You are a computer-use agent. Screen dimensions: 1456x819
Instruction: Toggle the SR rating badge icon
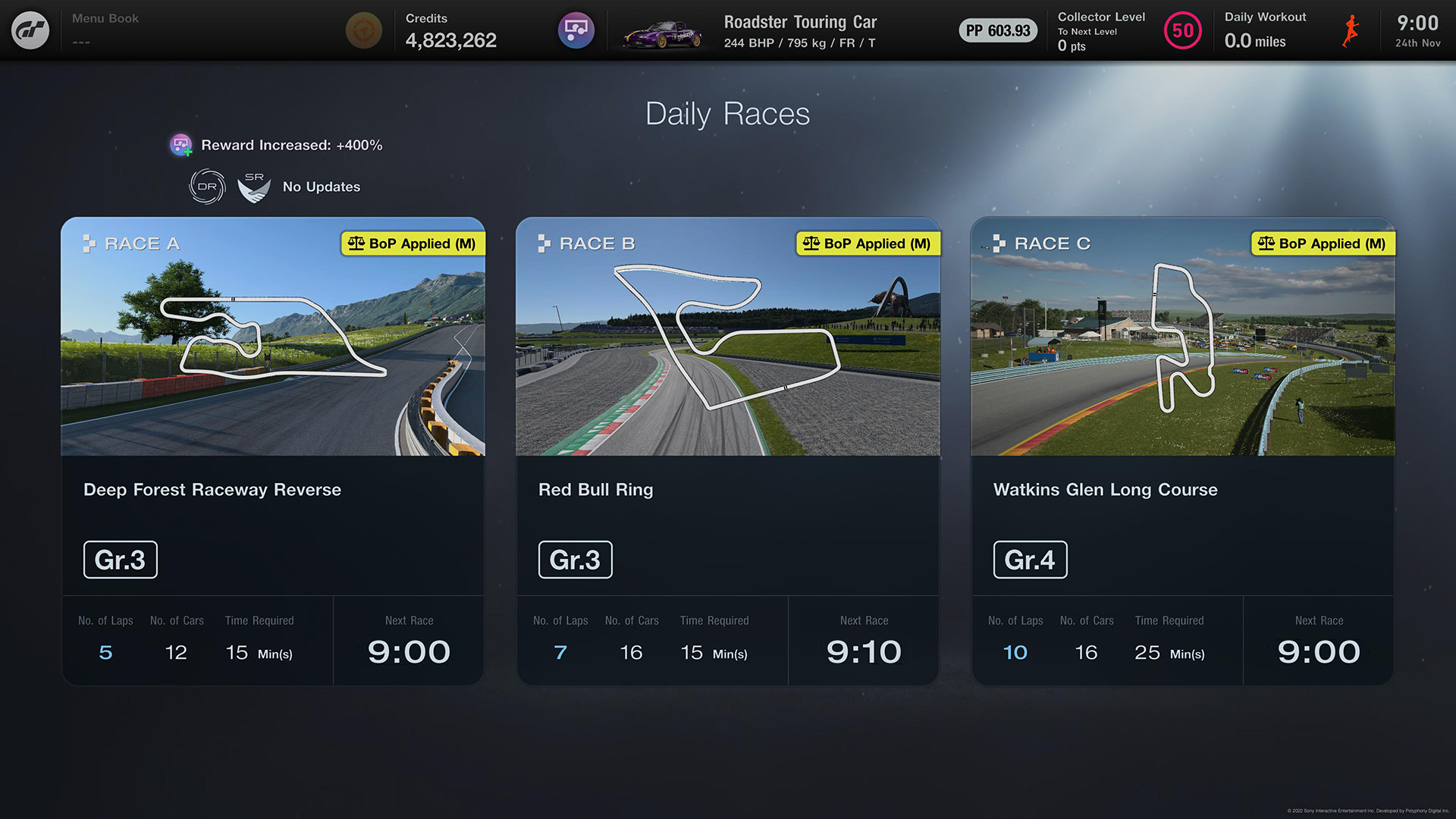pos(252,187)
